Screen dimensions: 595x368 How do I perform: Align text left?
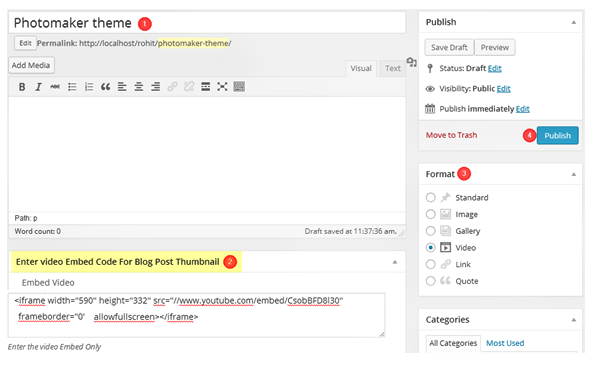122,87
